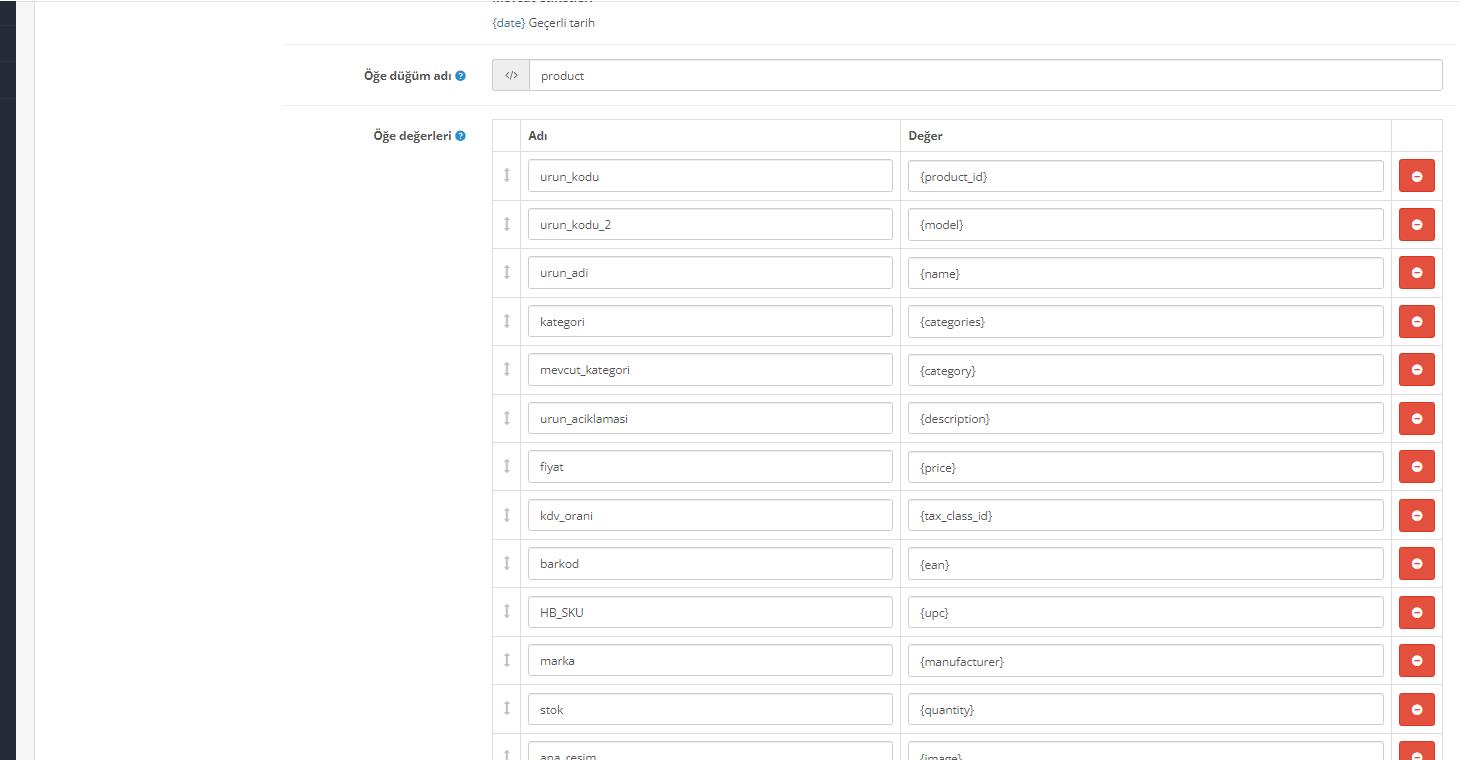
Task: Click the drag handle on the kategori row
Action: coord(507,321)
